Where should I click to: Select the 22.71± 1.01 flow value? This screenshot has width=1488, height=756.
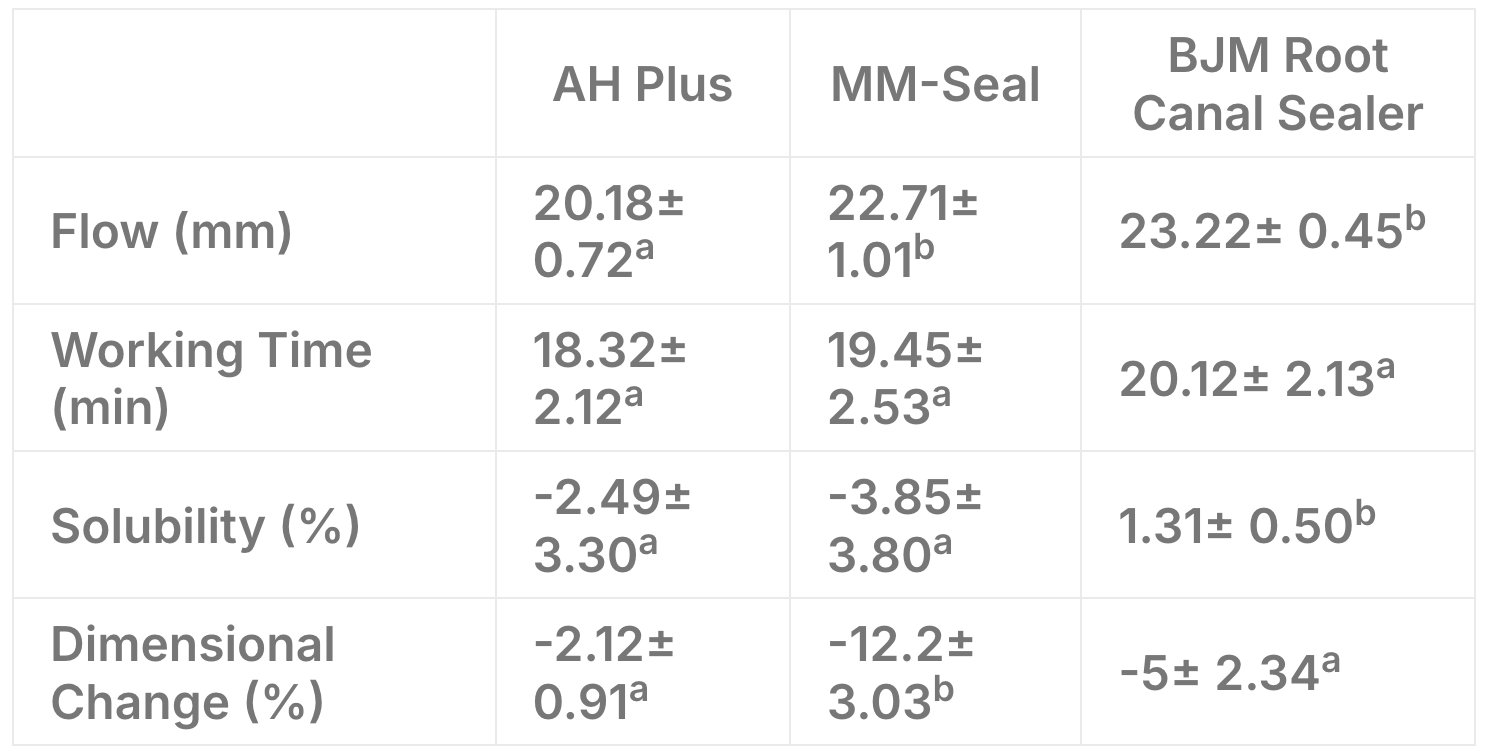pyautogui.click(x=903, y=232)
